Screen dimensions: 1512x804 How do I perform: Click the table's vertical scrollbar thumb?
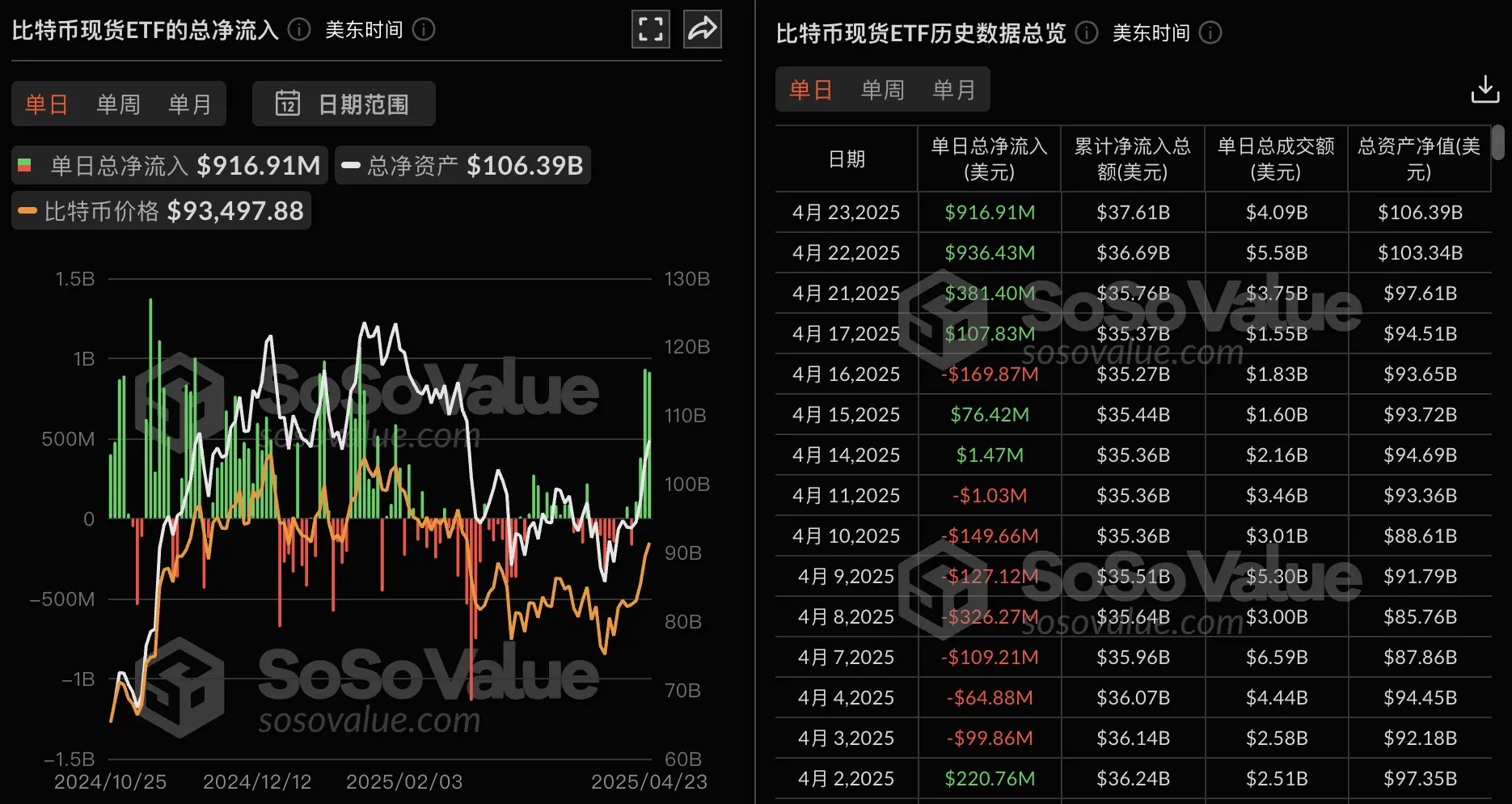[1497, 142]
